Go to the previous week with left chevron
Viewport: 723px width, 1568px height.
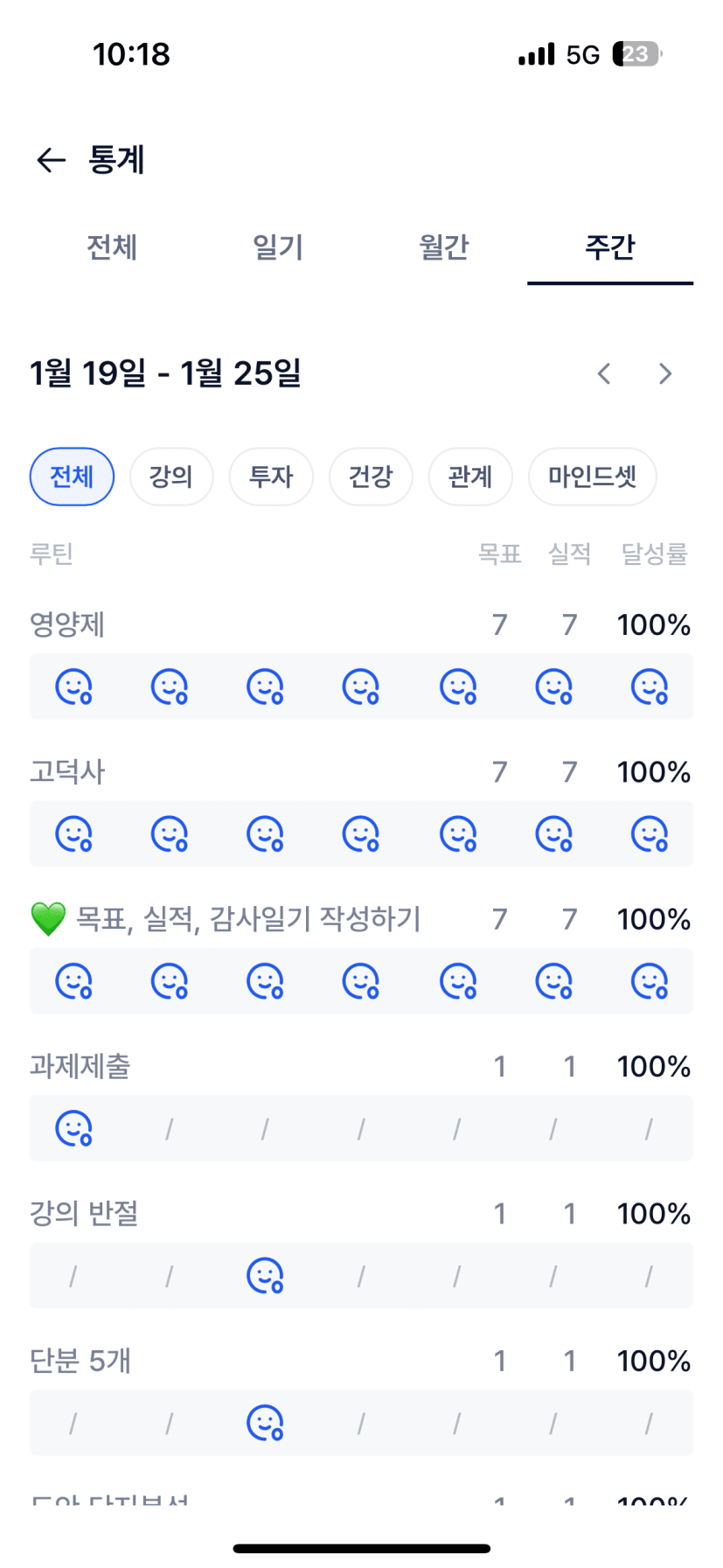pyautogui.click(x=604, y=374)
